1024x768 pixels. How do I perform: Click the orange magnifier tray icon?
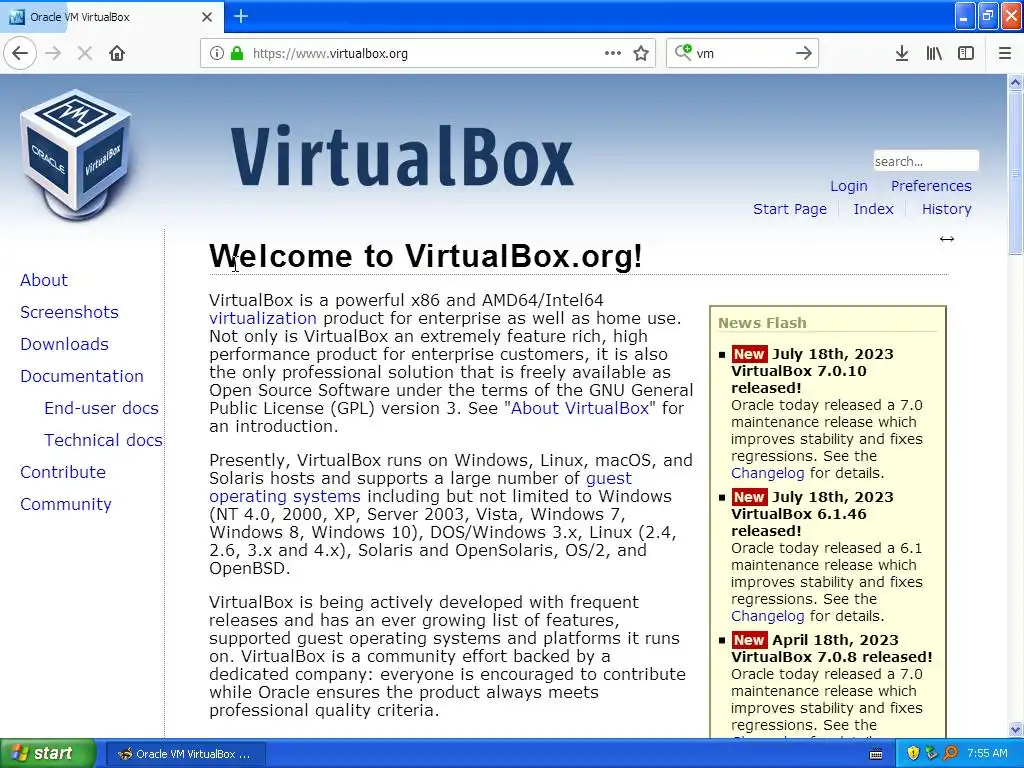click(x=950, y=754)
